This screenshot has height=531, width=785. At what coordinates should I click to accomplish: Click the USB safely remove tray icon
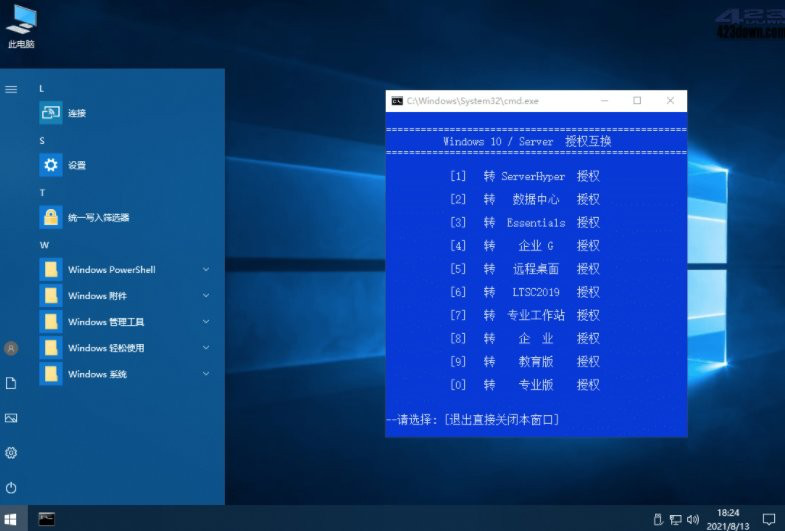point(659,519)
